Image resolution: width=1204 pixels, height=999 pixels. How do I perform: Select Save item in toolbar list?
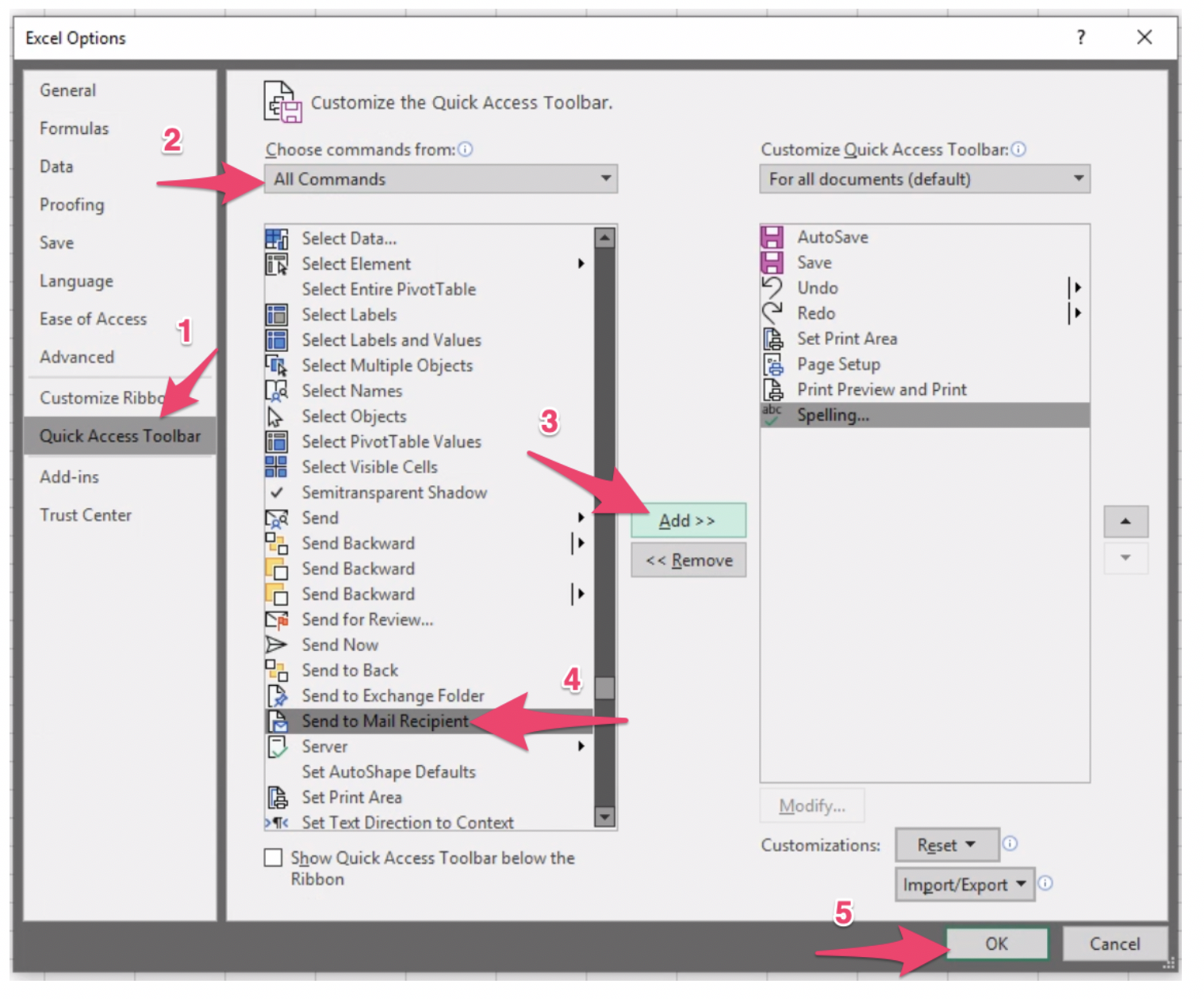click(x=925, y=262)
